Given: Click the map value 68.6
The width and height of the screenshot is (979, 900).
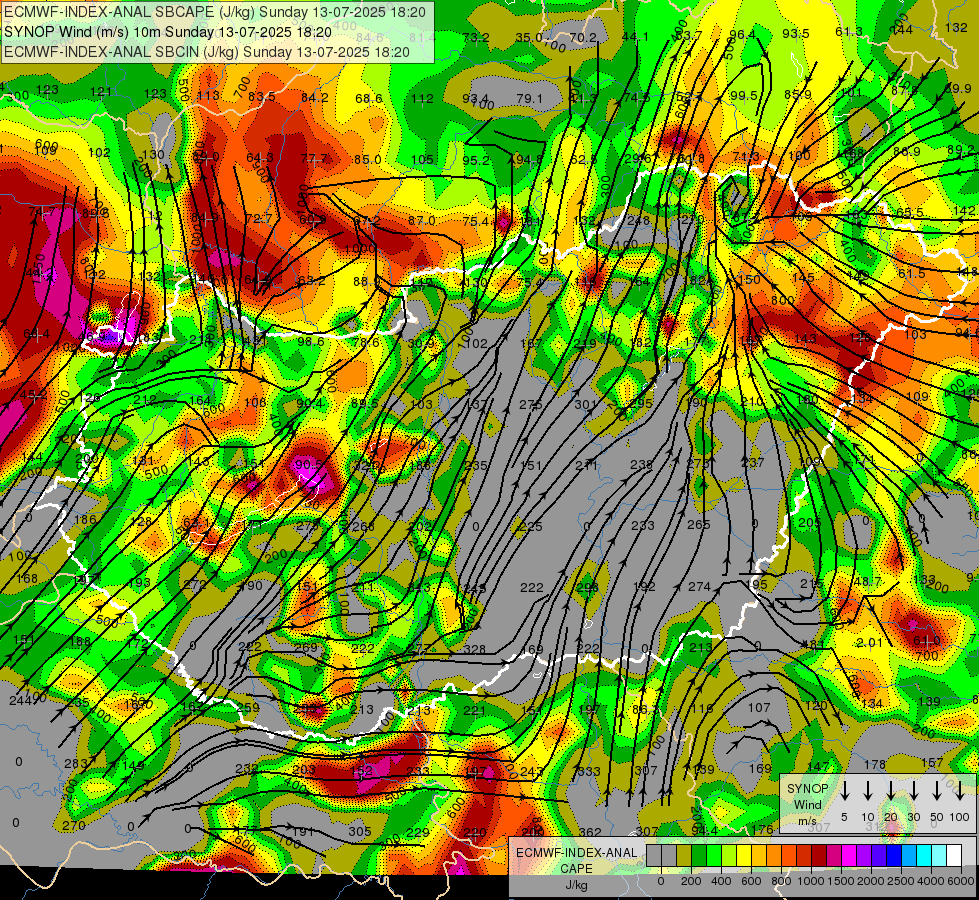Looking at the screenshot, I should pos(368,99).
